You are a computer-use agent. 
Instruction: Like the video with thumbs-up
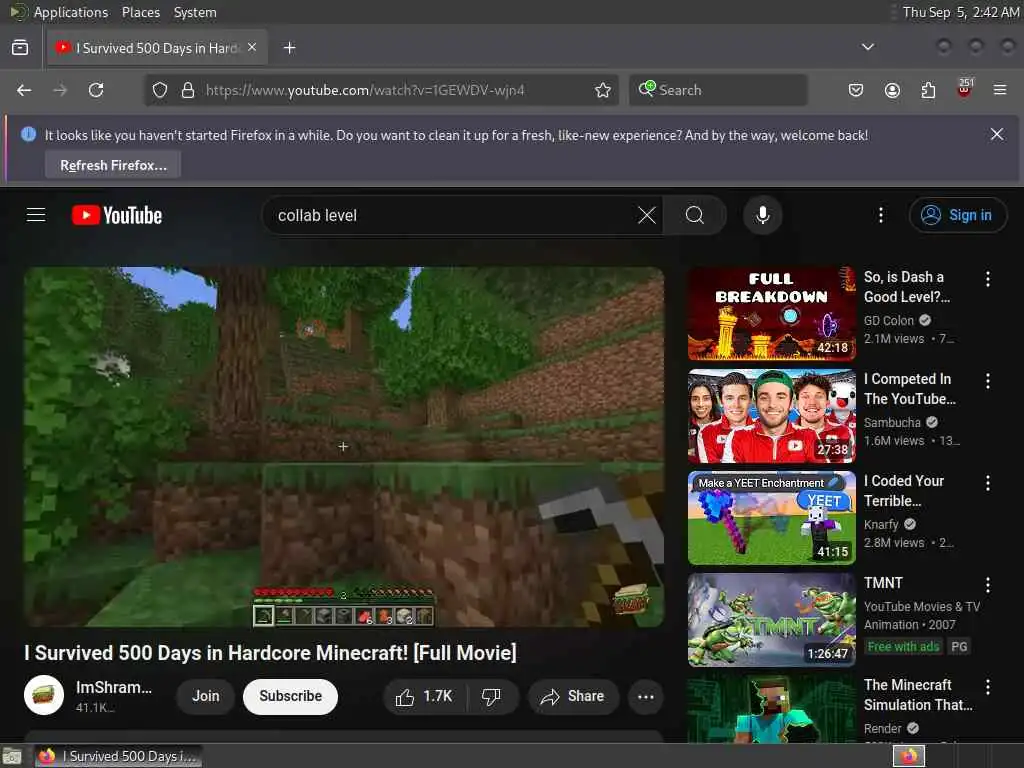(x=424, y=696)
